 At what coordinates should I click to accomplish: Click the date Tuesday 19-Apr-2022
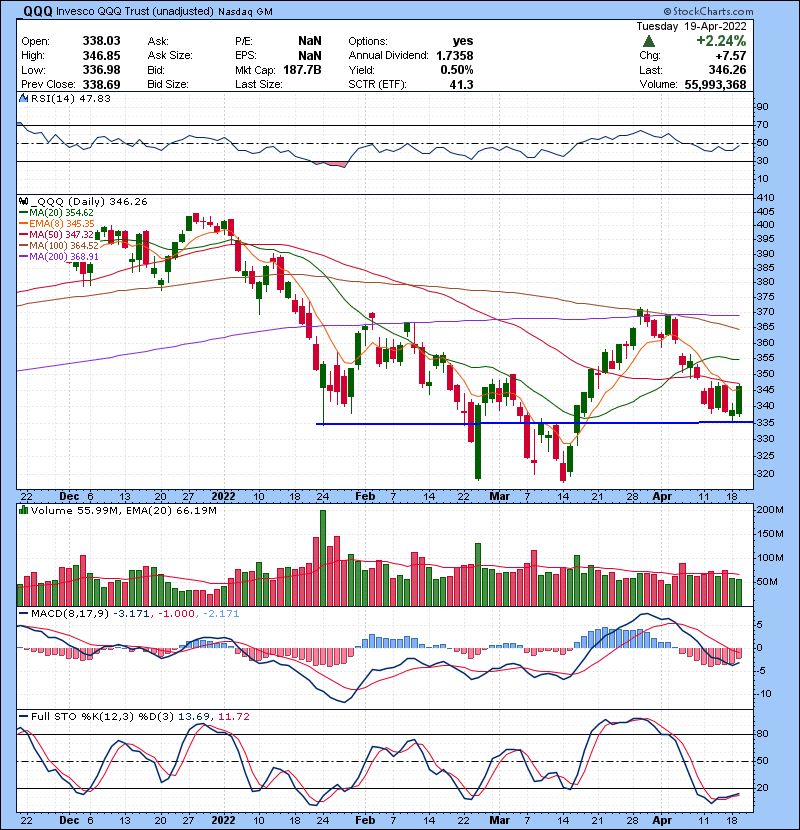[691, 26]
